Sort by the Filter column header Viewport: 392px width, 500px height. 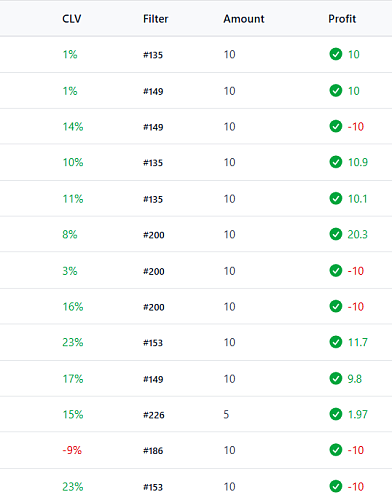156,19
